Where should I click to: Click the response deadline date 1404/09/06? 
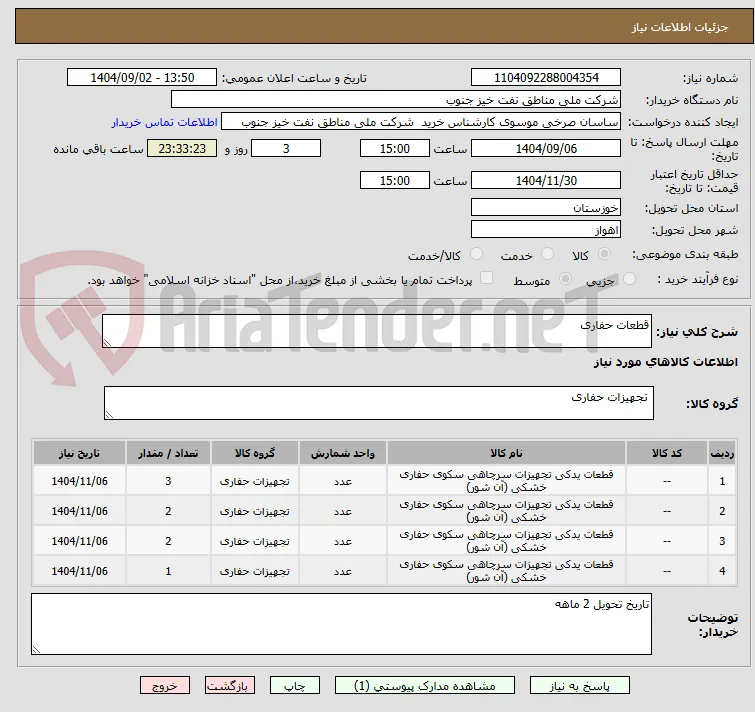[x=546, y=148]
